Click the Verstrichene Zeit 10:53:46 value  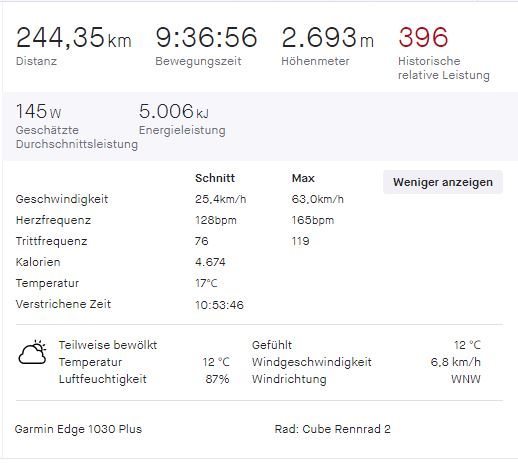[219, 305]
